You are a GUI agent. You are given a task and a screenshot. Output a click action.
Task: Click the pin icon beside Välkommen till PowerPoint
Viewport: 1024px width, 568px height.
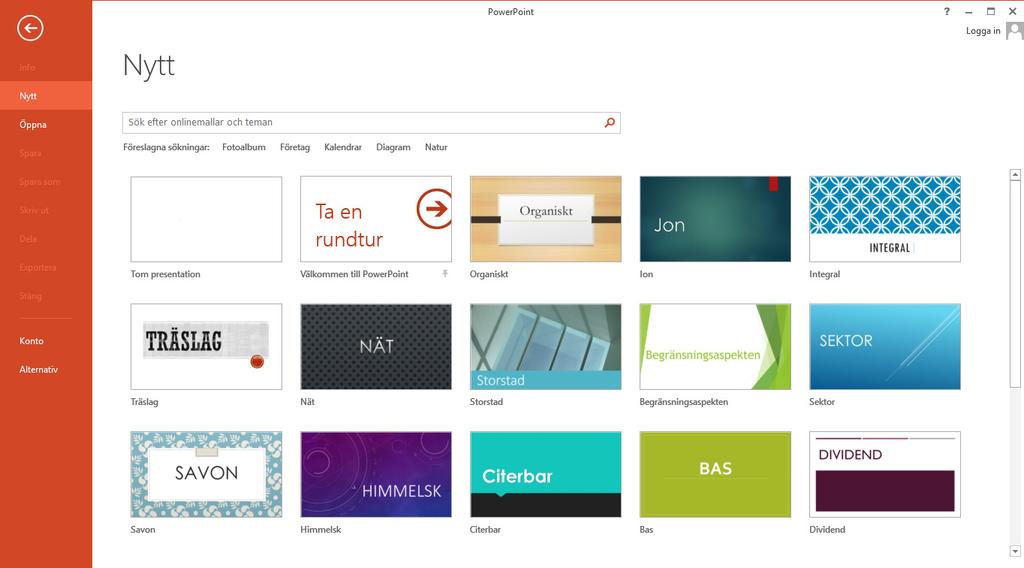(x=445, y=274)
